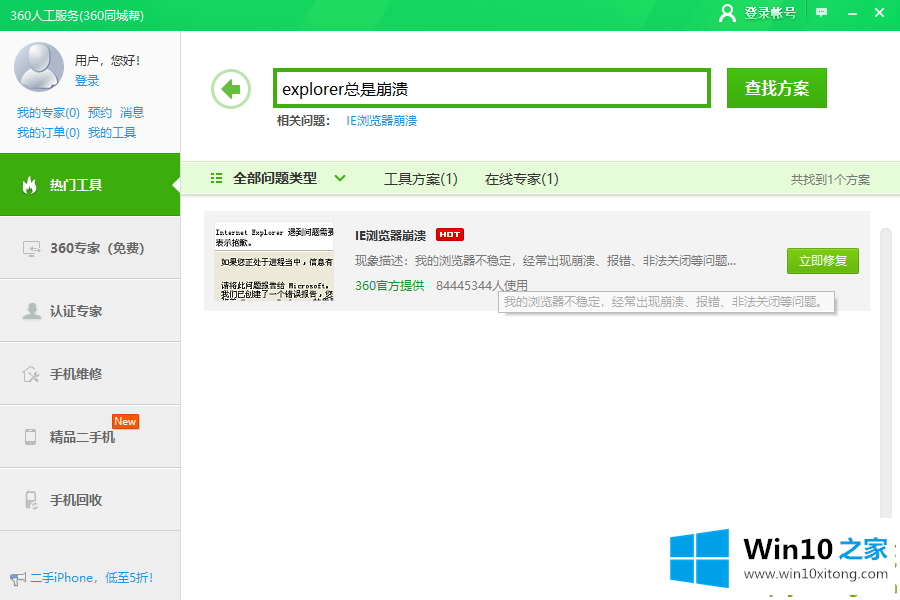Minimize the 360人工服务 window
This screenshot has height=600, width=900.
point(852,13)
